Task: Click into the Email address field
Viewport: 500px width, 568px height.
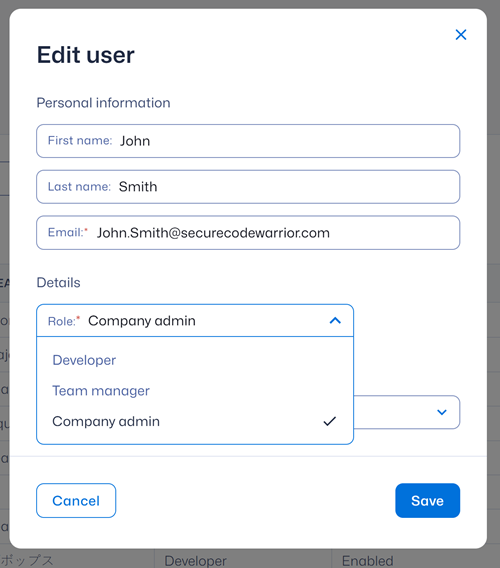Action: (248, 233)
